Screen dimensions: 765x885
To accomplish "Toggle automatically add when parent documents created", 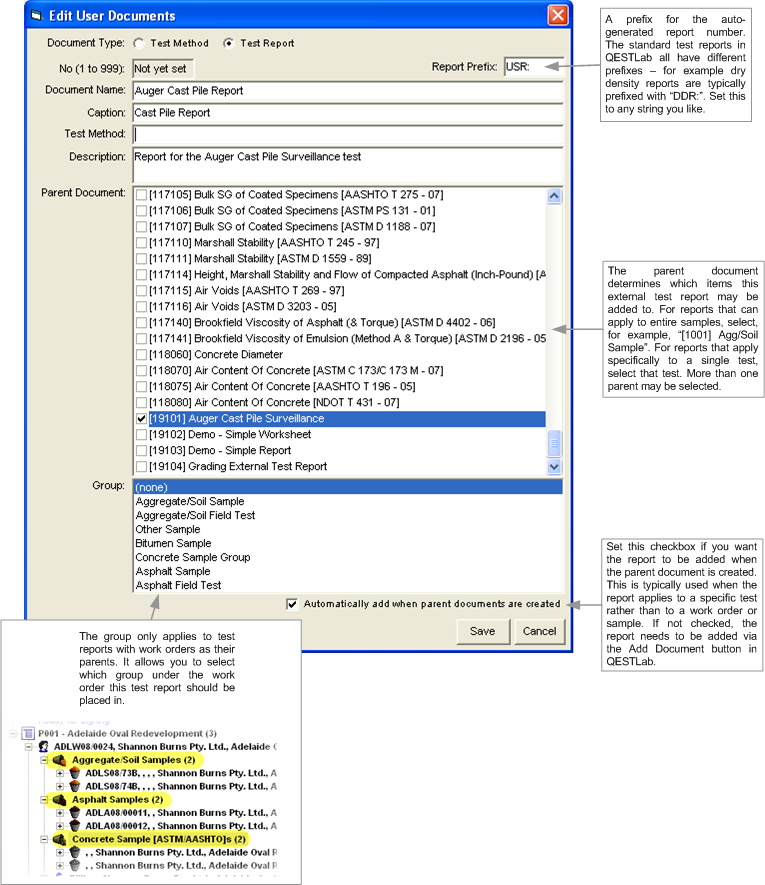I will coord(292,604).
